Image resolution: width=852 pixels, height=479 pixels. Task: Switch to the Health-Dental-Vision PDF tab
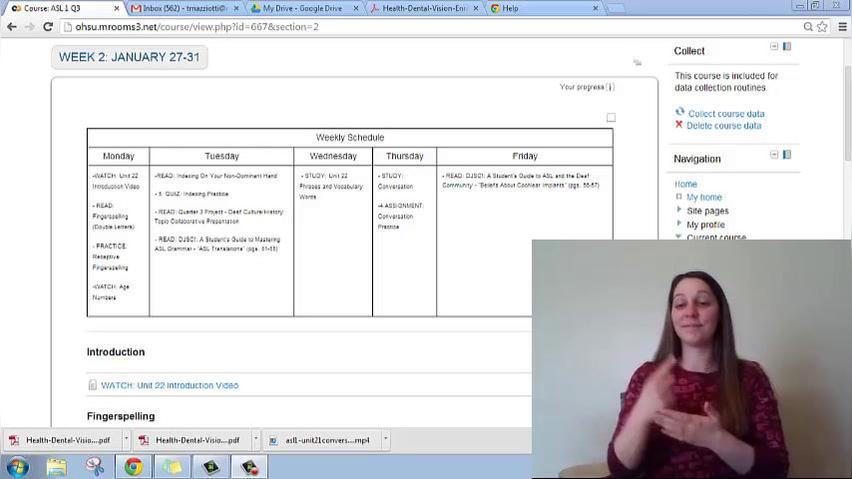(424, 8)
